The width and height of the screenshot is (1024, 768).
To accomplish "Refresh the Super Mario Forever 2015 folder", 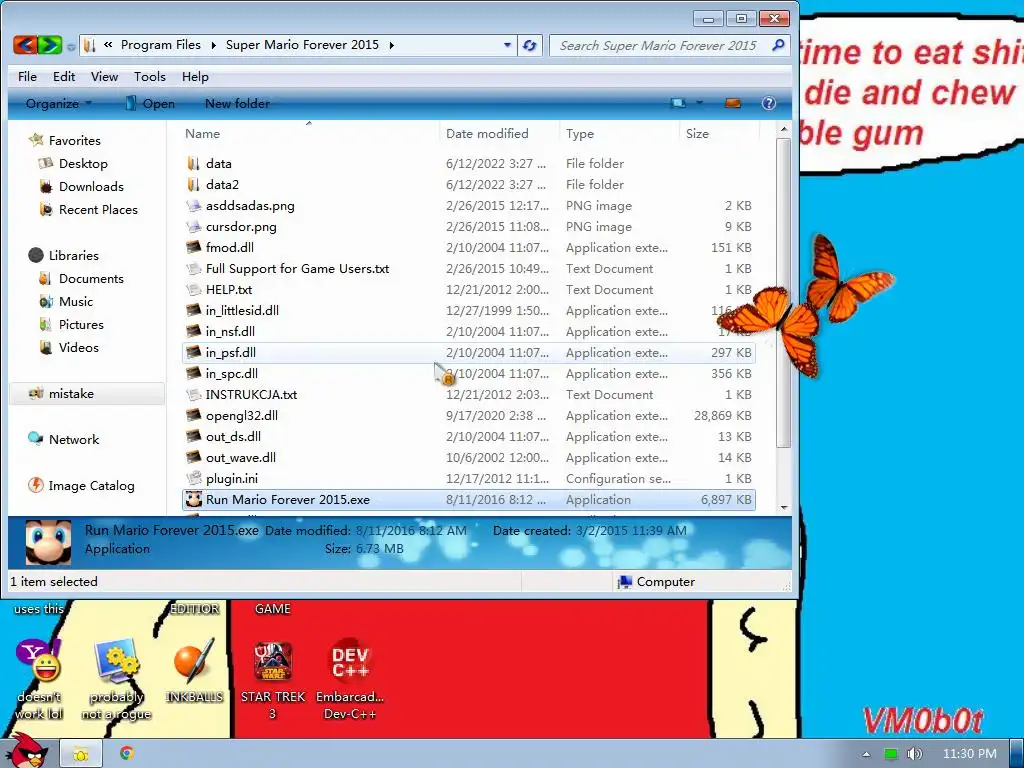I will pyautogui.click(x=530, y=45).
